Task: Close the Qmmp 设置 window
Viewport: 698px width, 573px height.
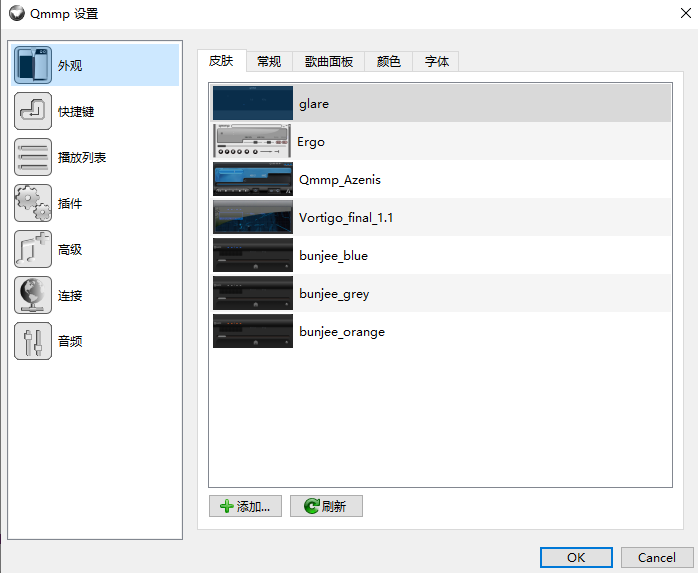Action: click(686, 13)
